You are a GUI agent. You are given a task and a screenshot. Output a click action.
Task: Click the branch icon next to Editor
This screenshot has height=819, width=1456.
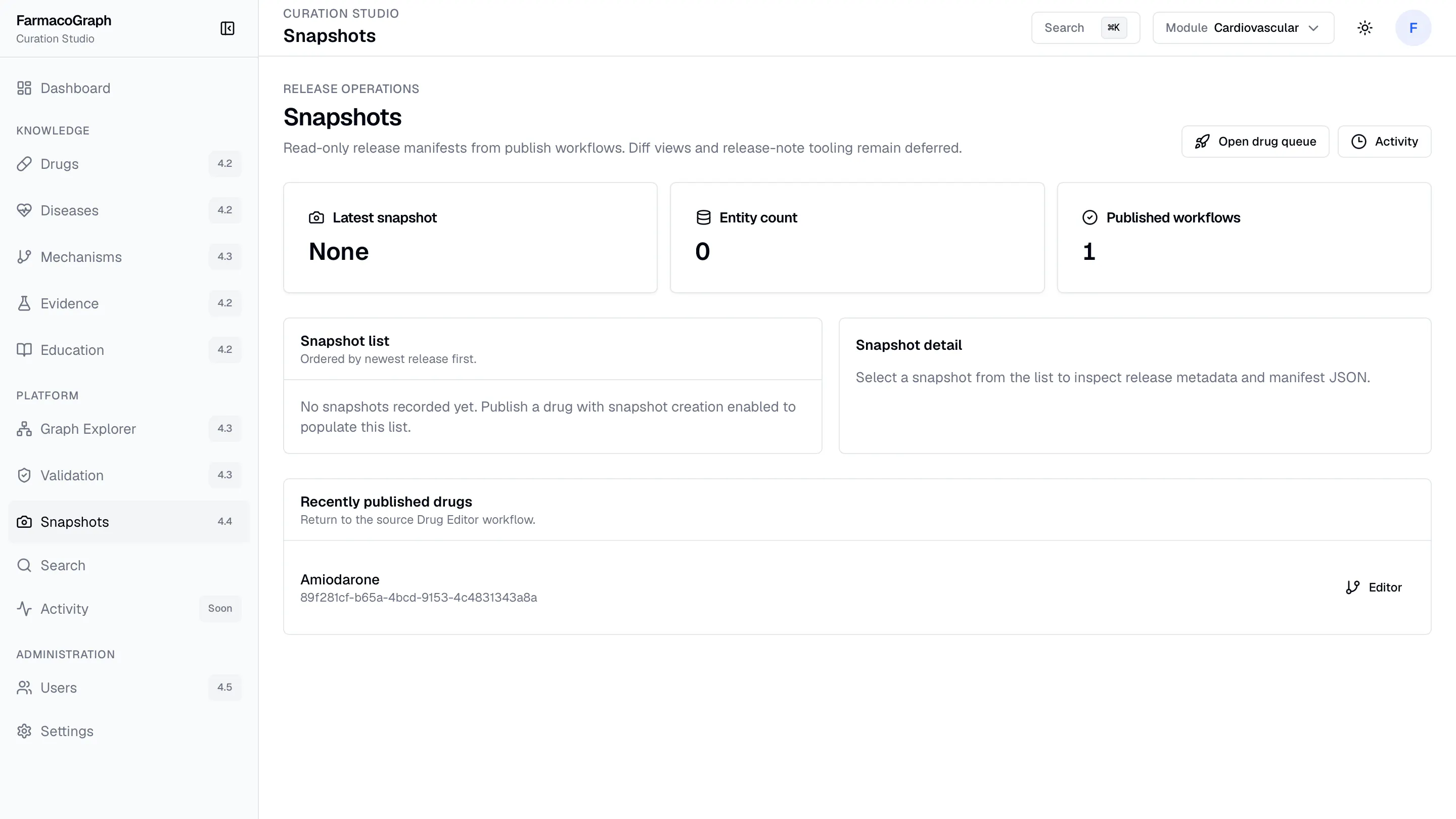tap(1352, 587)
